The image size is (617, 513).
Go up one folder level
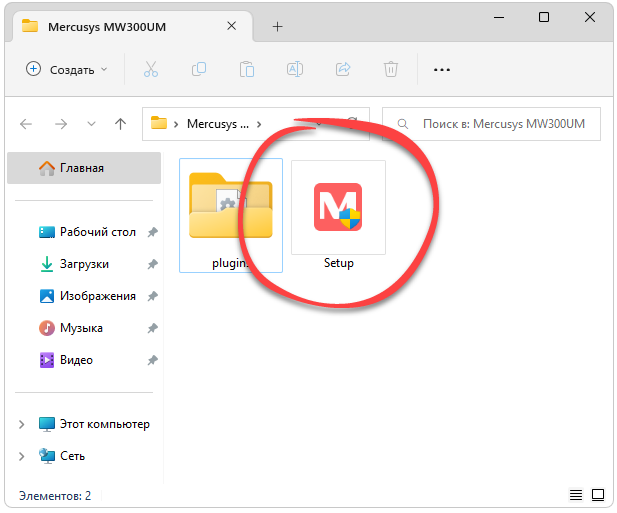pos(120,124)
